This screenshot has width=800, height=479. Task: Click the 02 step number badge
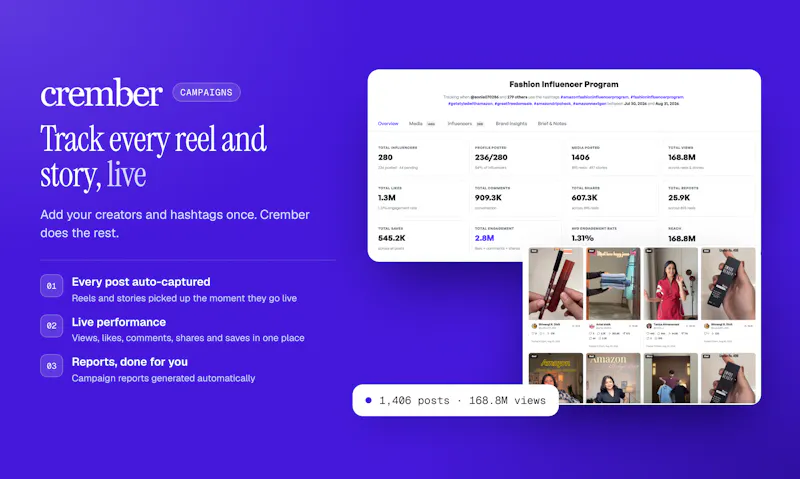52,325
